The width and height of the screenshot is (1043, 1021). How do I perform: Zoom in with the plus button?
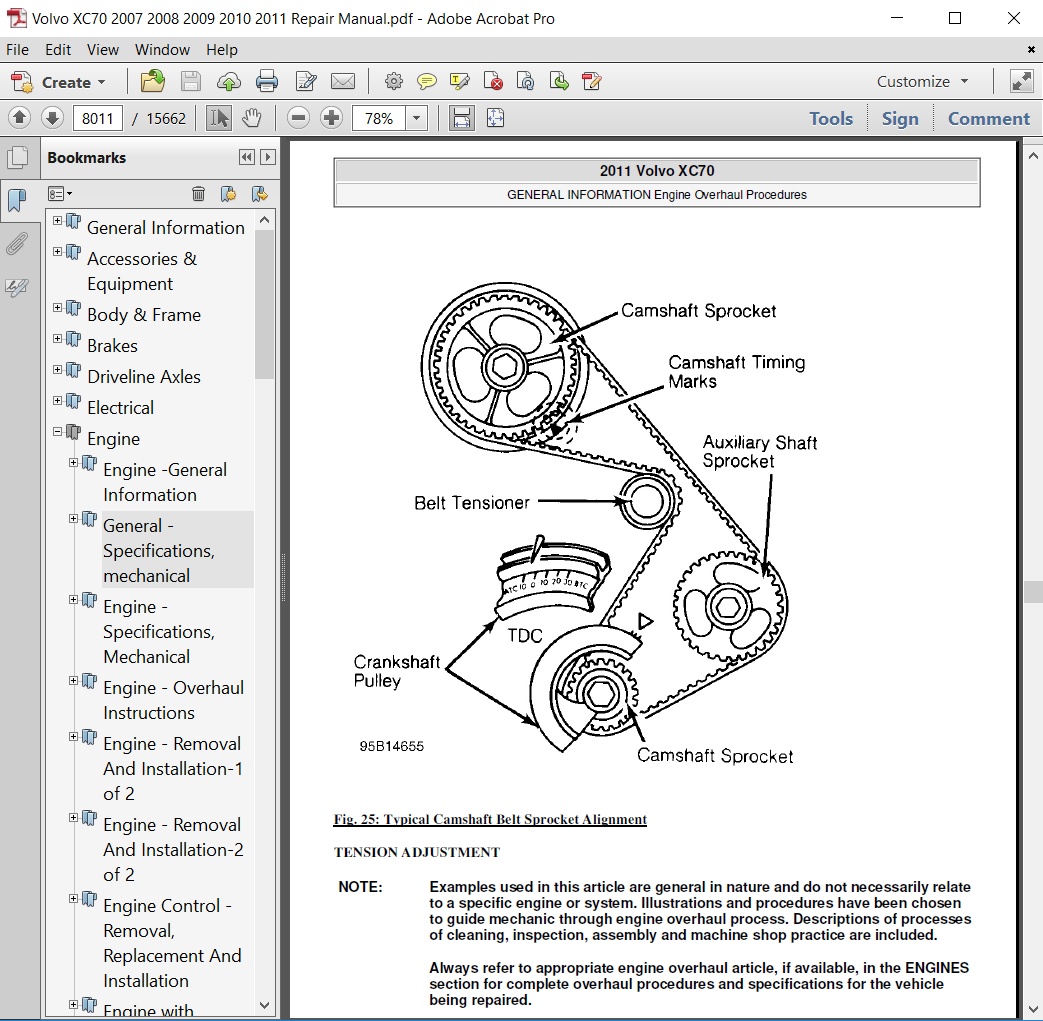(331, 118)
